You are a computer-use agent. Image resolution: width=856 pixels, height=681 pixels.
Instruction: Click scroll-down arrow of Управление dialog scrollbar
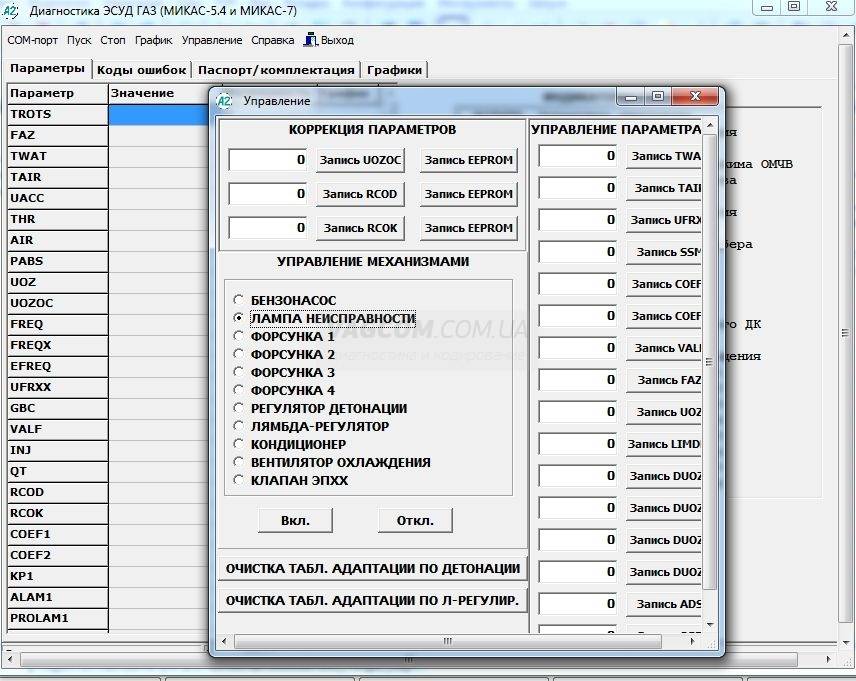(710, 624)
